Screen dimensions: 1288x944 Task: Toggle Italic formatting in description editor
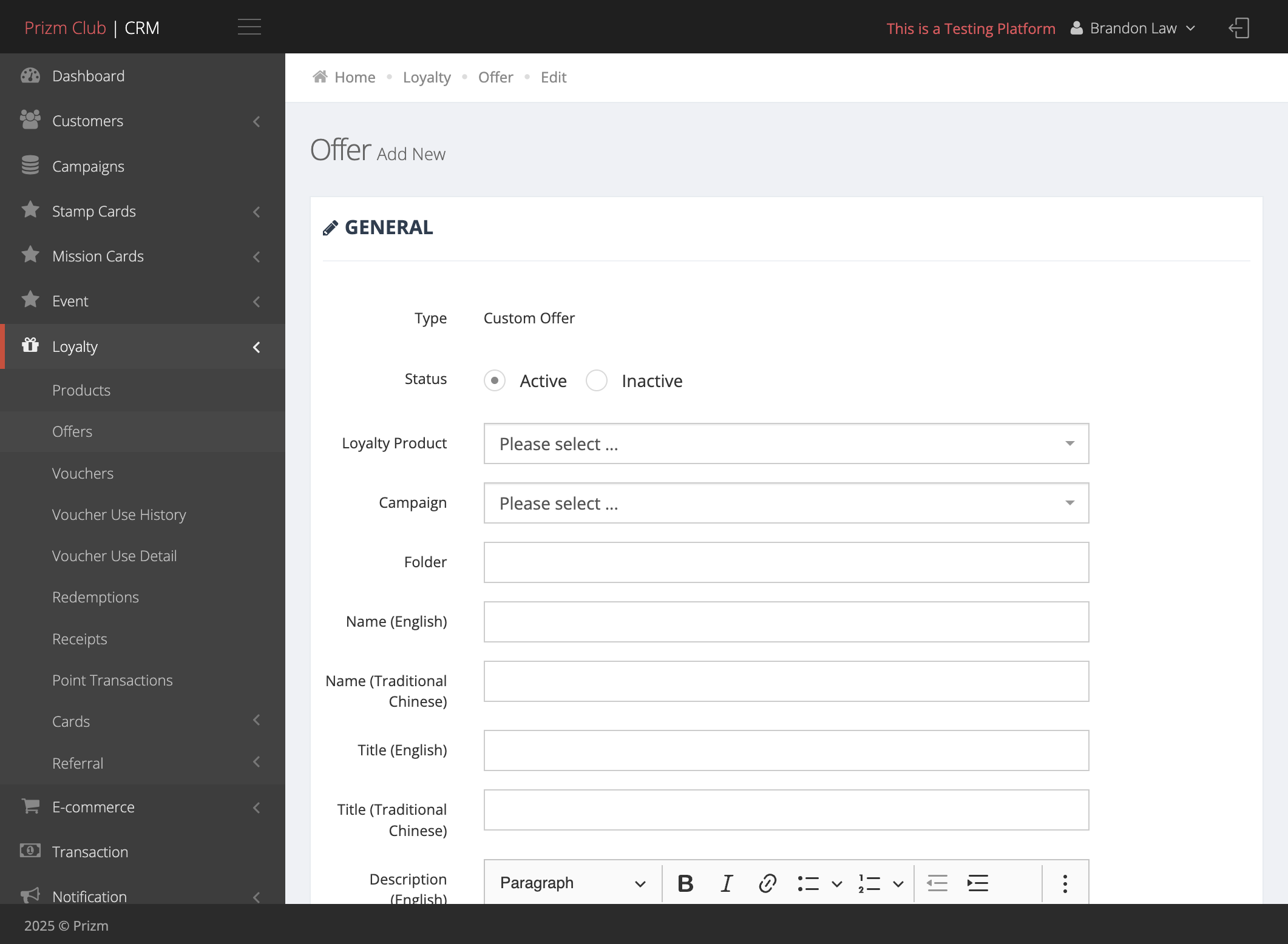tap(727, 883)
